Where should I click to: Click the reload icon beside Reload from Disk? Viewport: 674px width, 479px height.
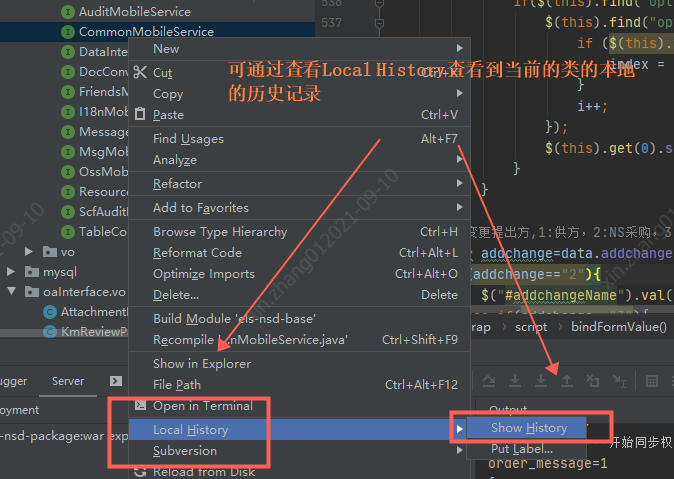point(140,472)
